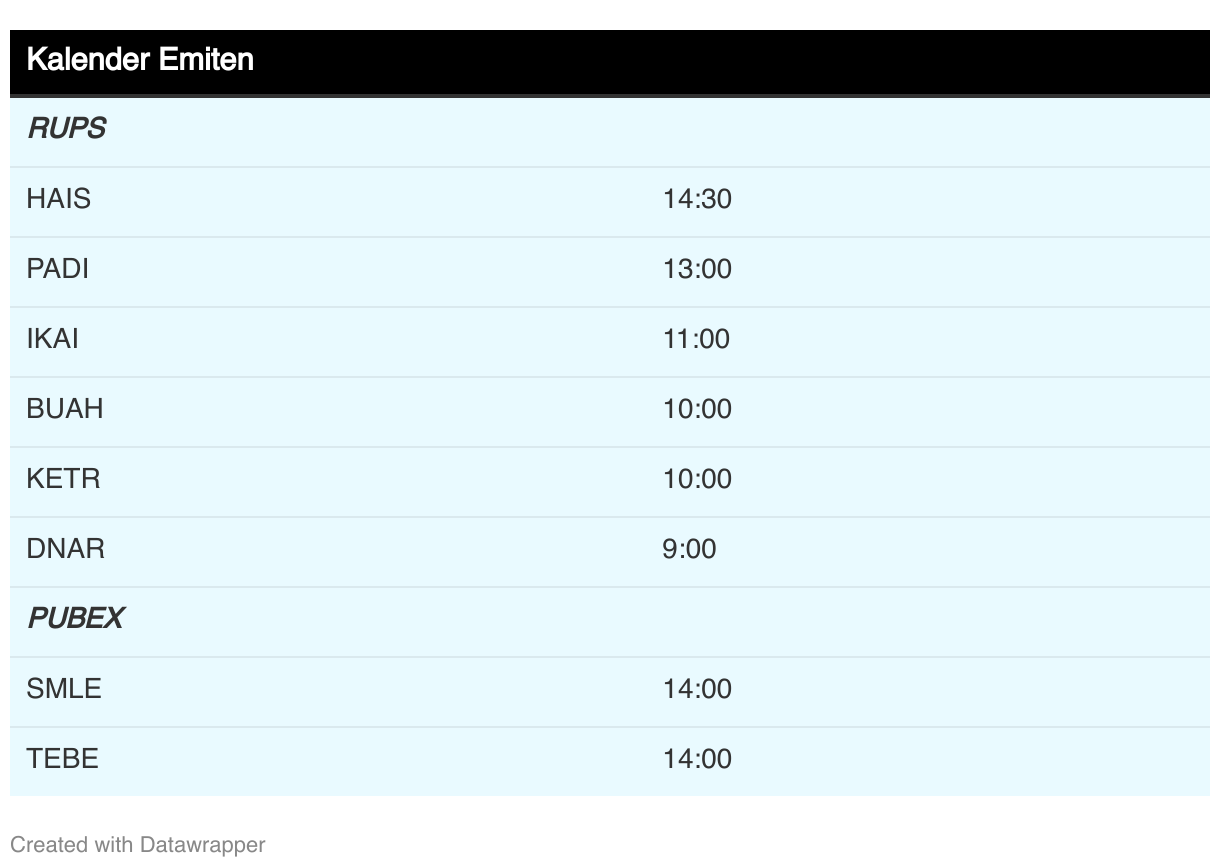Click the 11:00 time for IKAI
The image size is (1220, 868).
click(x=696, y=339)
